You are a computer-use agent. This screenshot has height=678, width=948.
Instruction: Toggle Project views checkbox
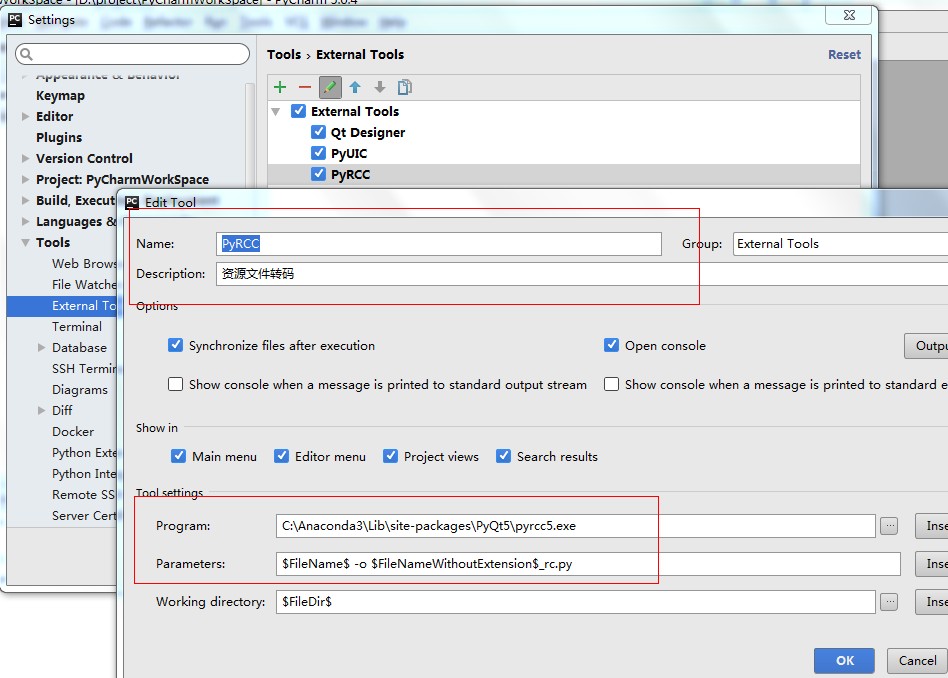click(x=391, y=456)
